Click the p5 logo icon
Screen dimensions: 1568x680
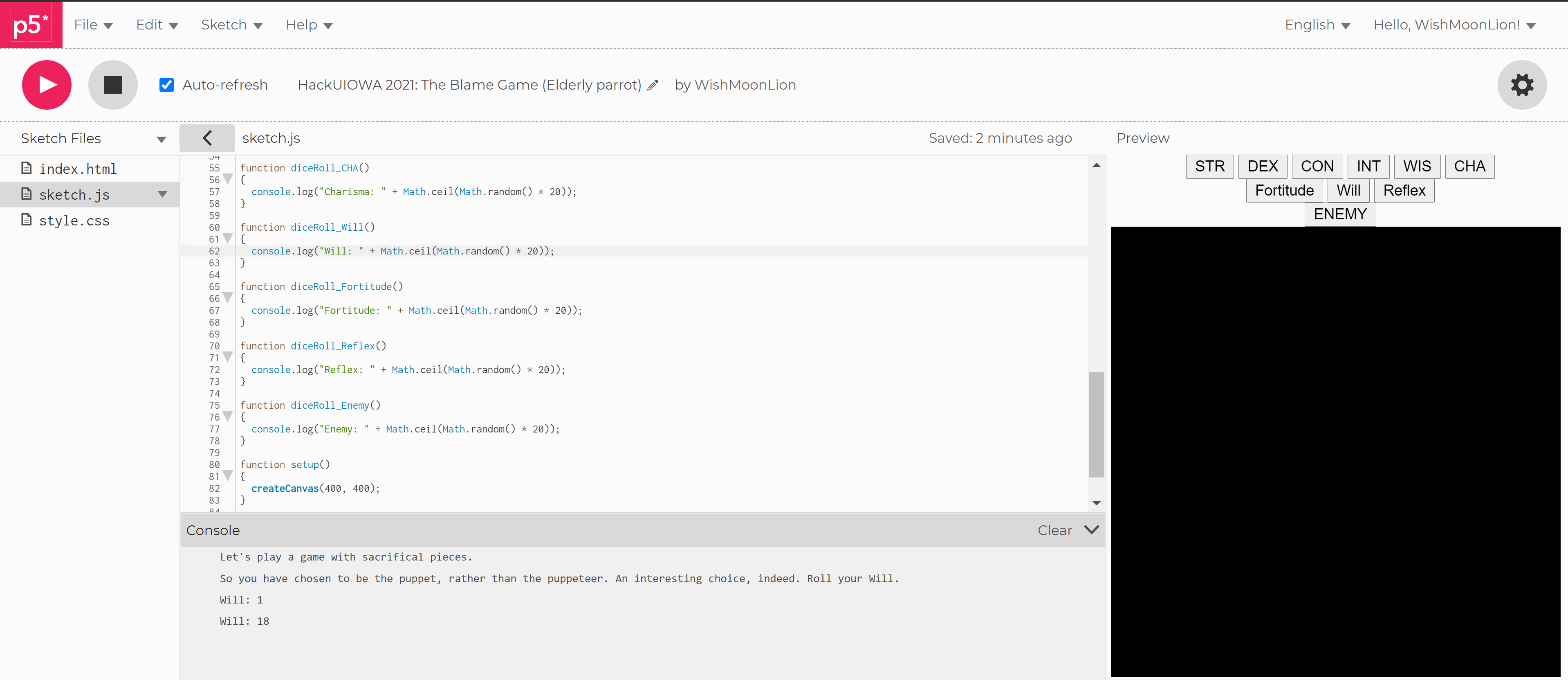pyautogui.click(x=30, y=25)
